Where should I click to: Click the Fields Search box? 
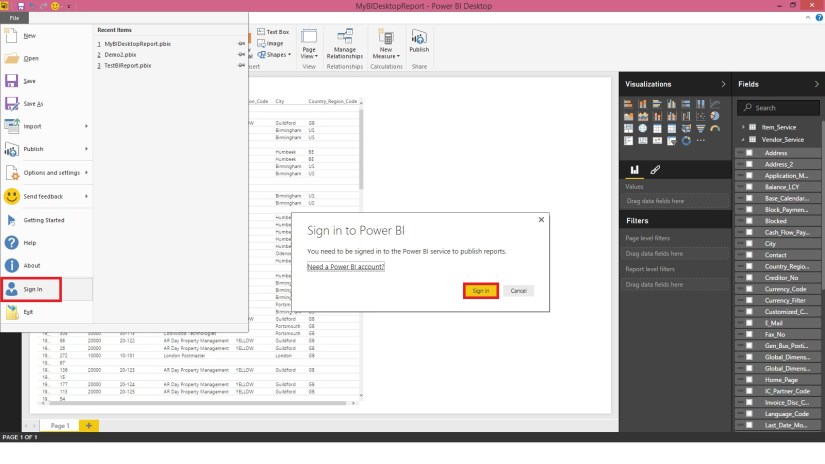click(778, 108)
